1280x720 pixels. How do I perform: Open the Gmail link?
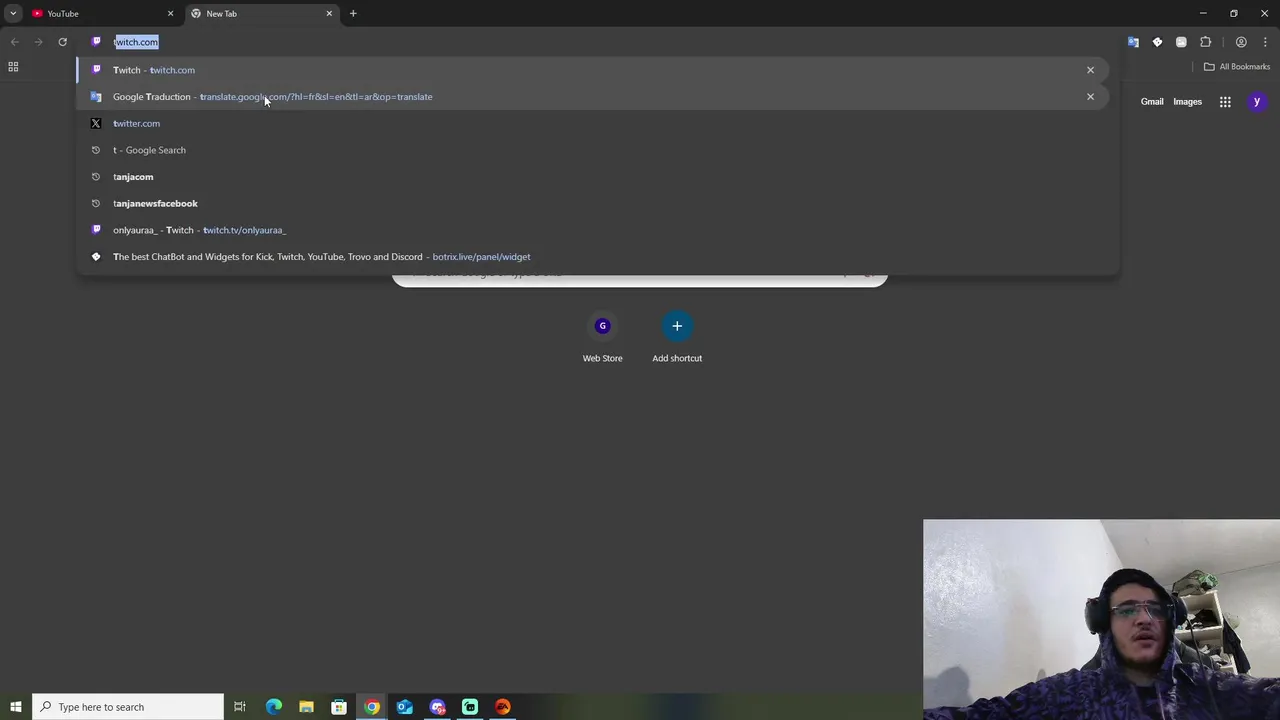tap(1152, 102)
